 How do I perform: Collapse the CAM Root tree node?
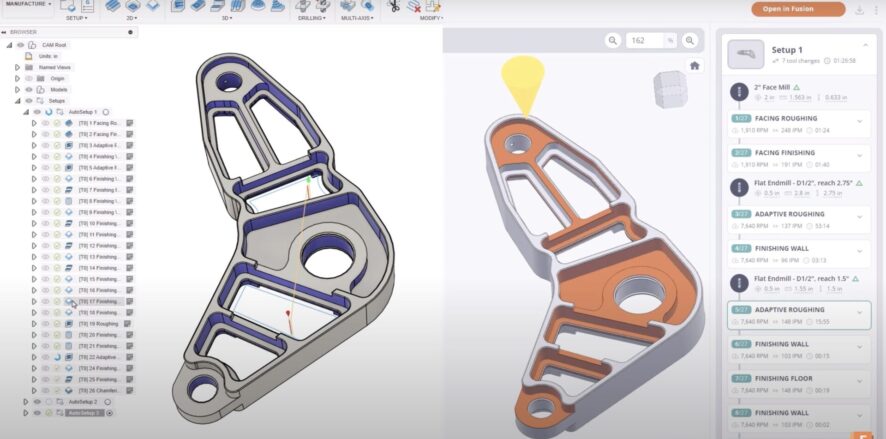pyautogui.click(x=9, y=45)
